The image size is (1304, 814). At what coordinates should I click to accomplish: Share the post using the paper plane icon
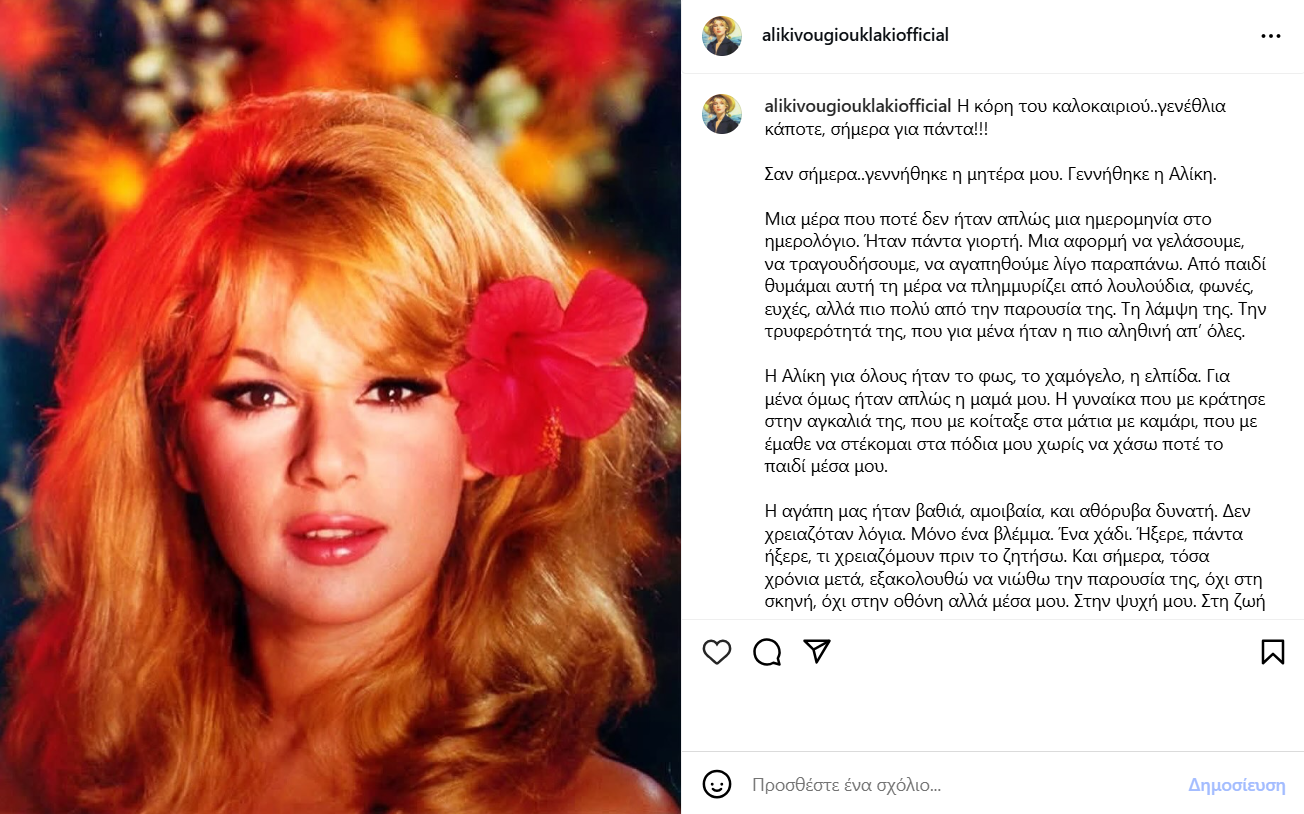click(818, 652)
